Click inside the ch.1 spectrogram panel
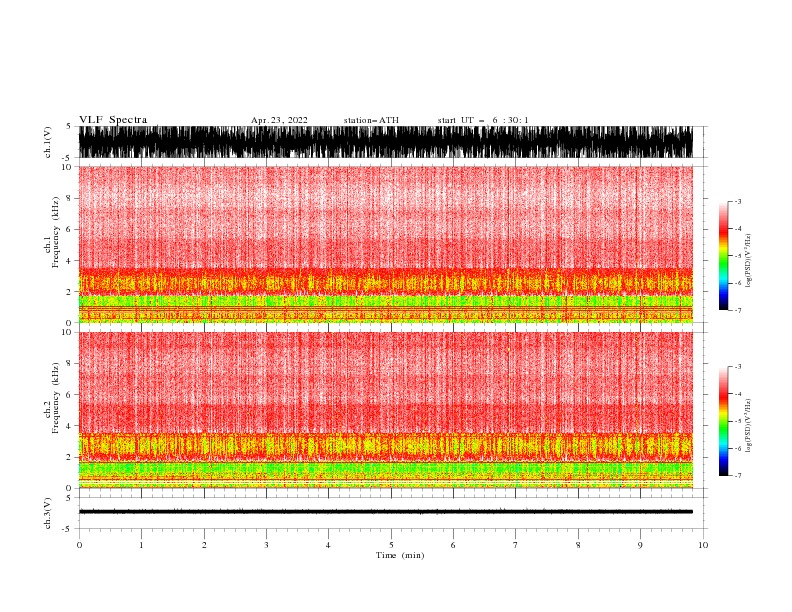Viewport: 792px width, 612px height. point(386,244)
